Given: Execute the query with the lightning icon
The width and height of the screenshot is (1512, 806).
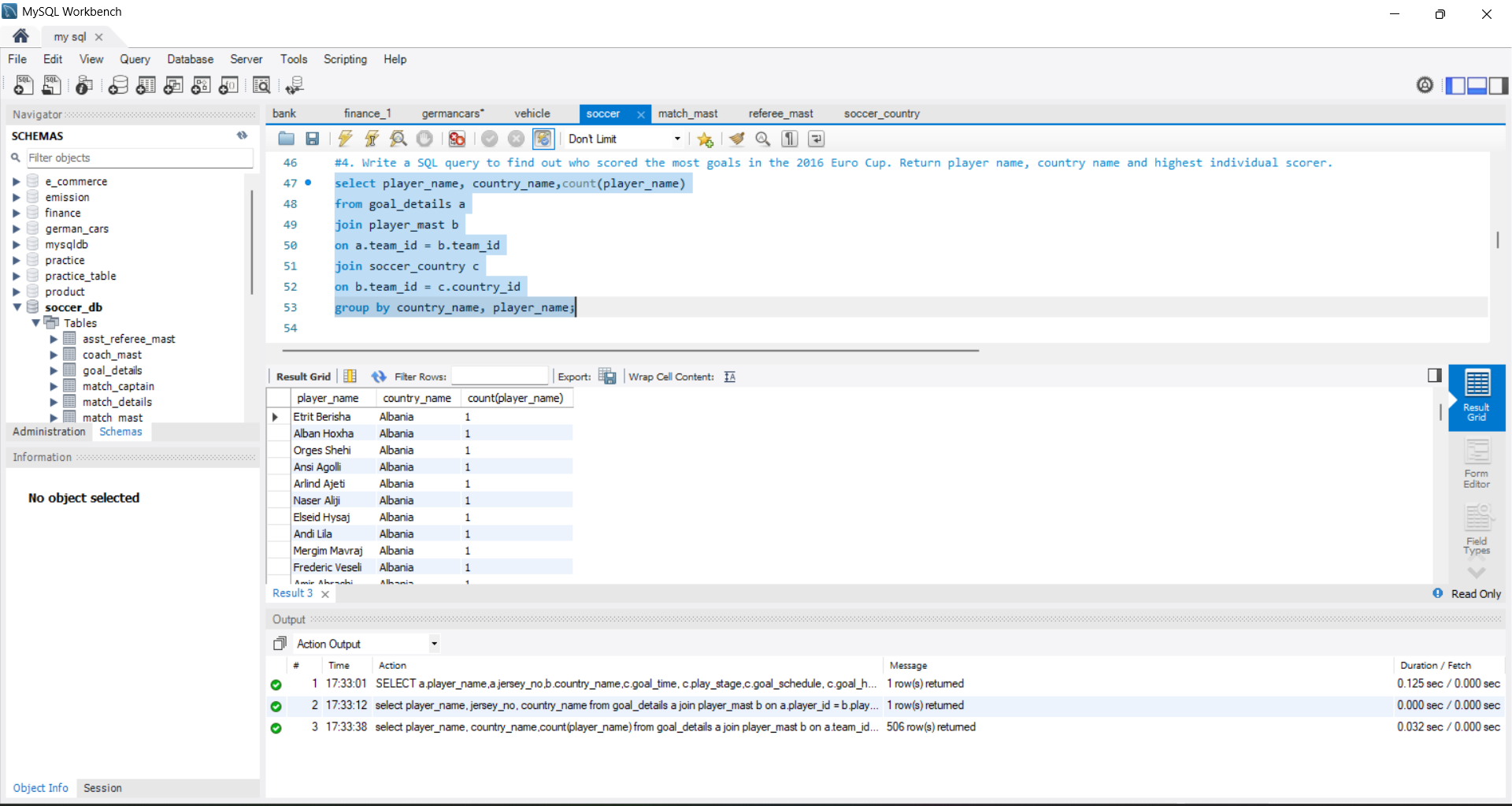Looking at the screenshot, I should point(345,139).
